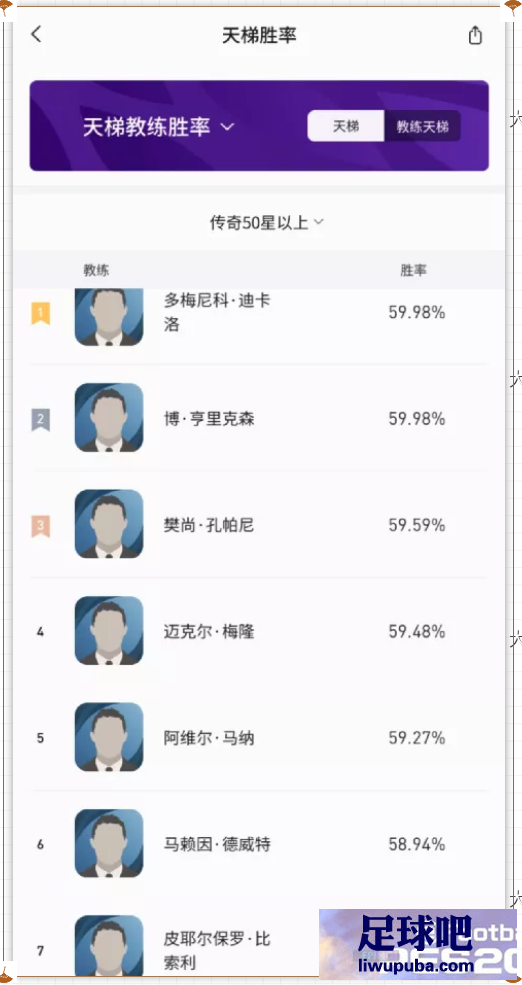
Task: Click the 天梯教练胜率 title text
Action: click(146, 126)
